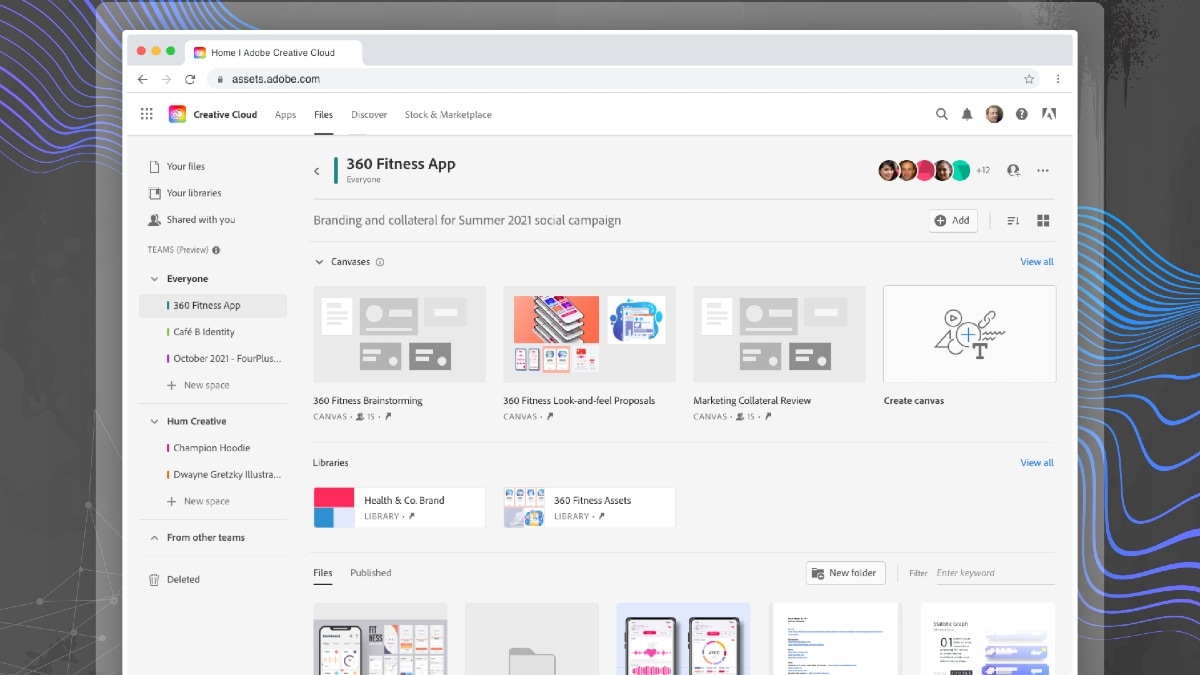Click the New folder button
1200x675 pixels.
845,573
